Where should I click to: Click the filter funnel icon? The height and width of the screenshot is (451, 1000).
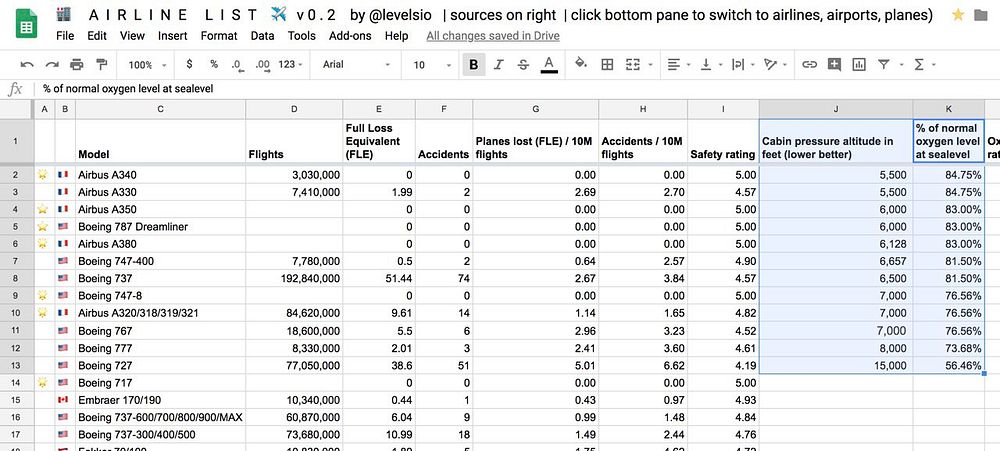pyautogui.click(x=883, y=64)
